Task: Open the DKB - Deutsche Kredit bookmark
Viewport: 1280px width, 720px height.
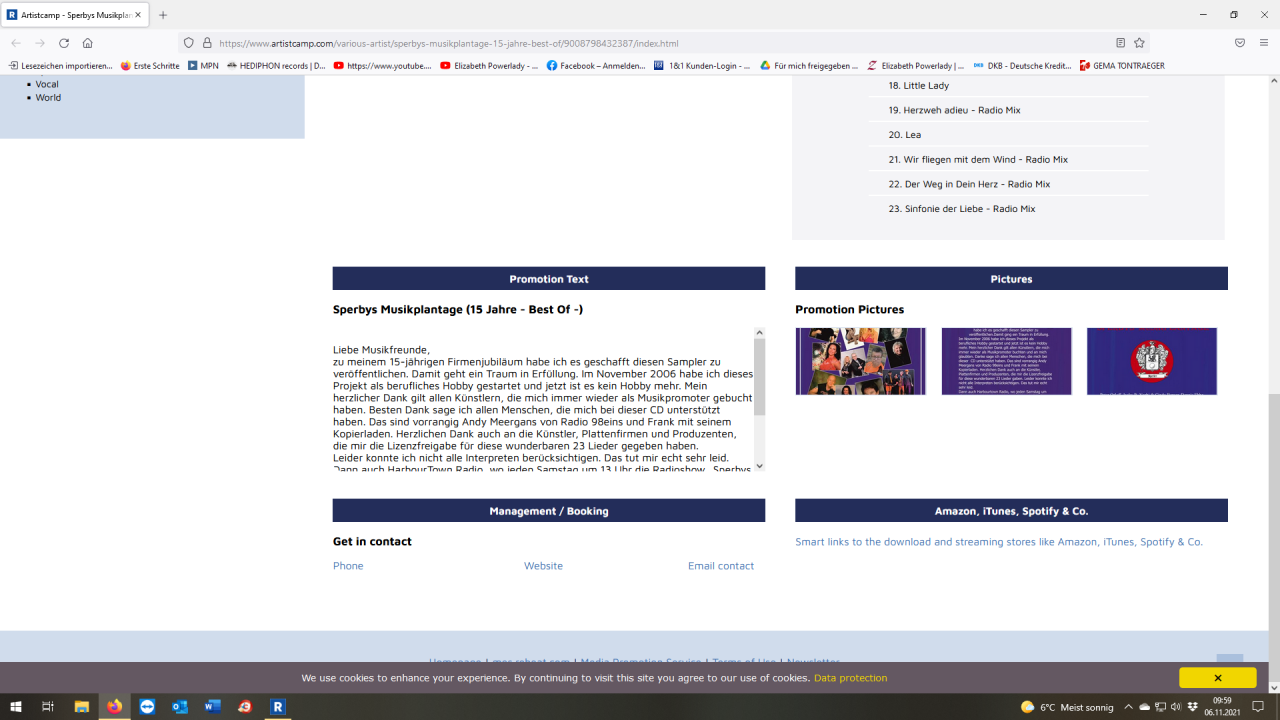Action: (1022, 66)
